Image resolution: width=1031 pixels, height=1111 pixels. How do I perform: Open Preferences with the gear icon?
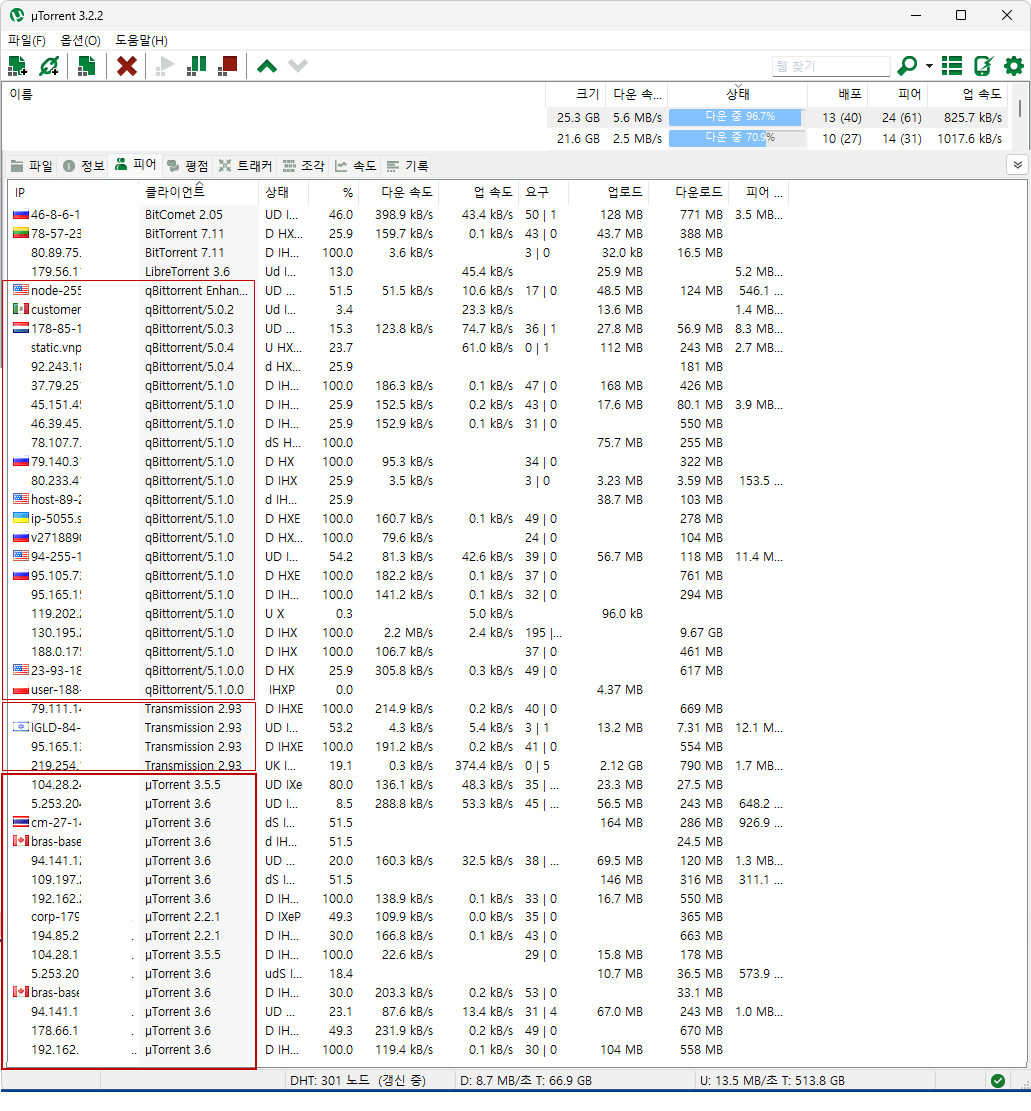[x=1014, y=66]
